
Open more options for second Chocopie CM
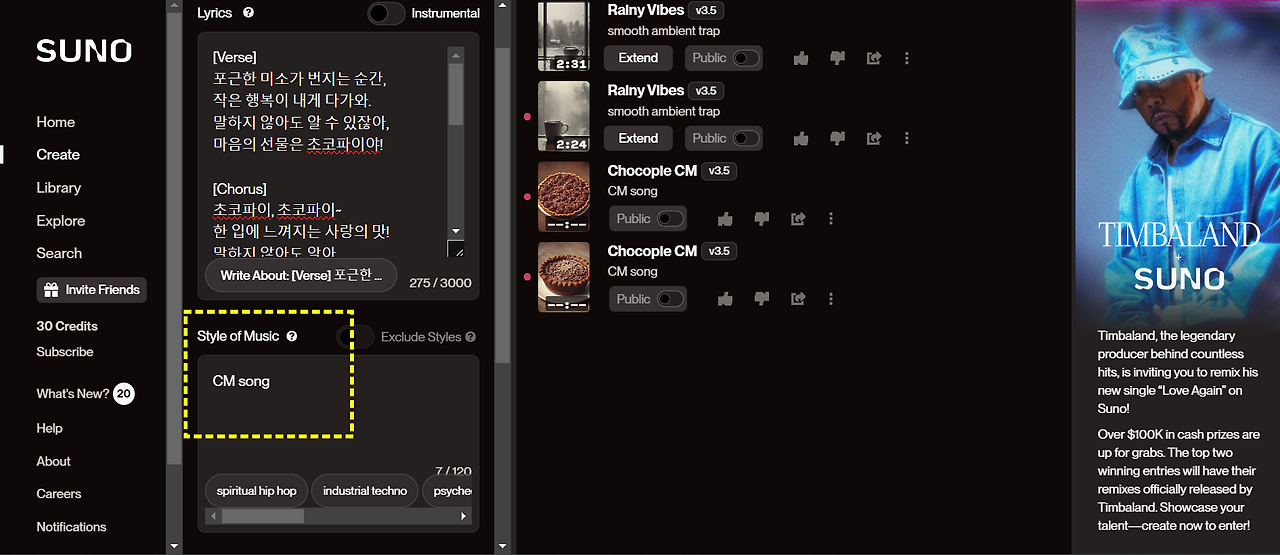(831, 299)
